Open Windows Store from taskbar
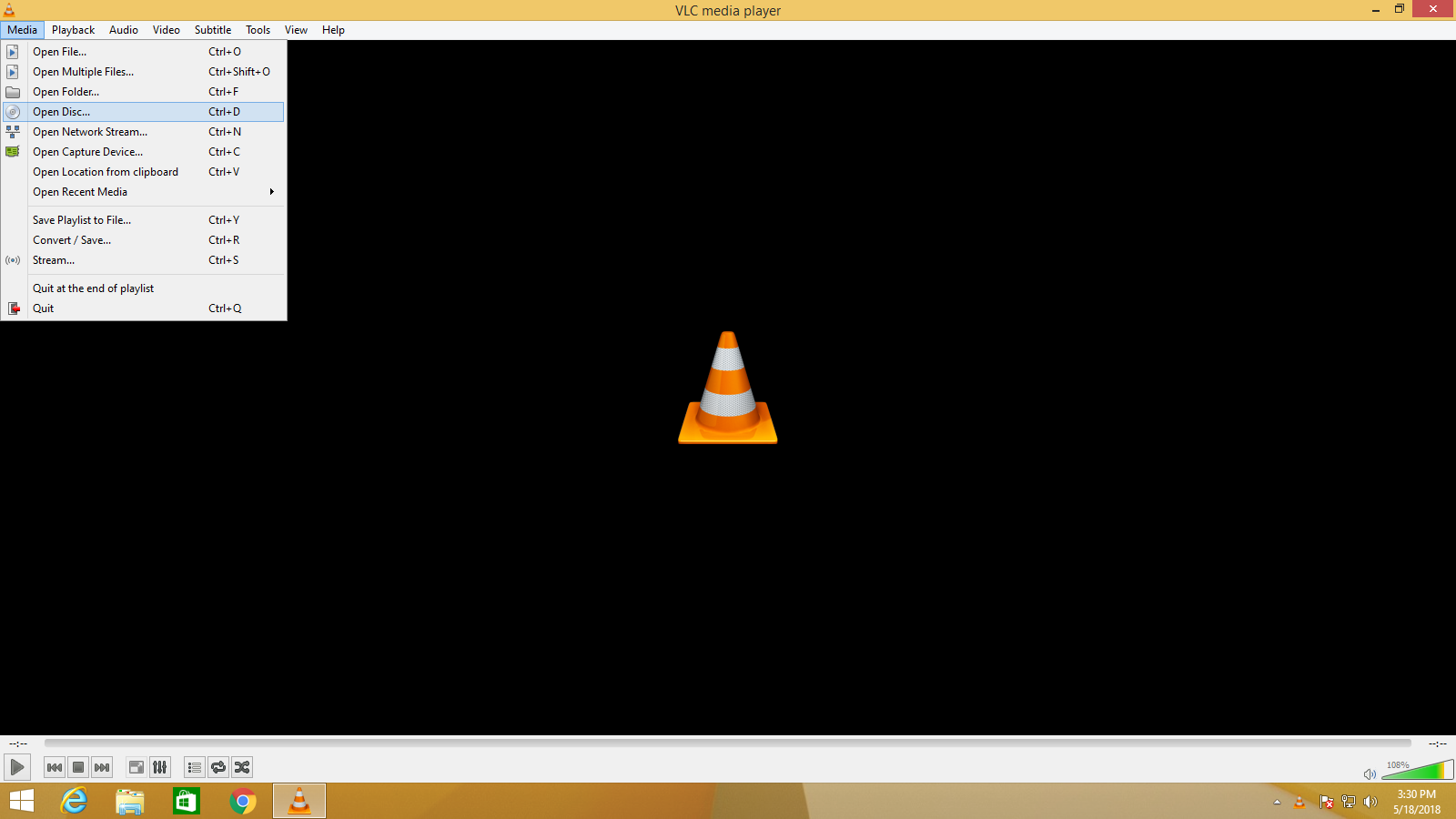 pos(187,801)
